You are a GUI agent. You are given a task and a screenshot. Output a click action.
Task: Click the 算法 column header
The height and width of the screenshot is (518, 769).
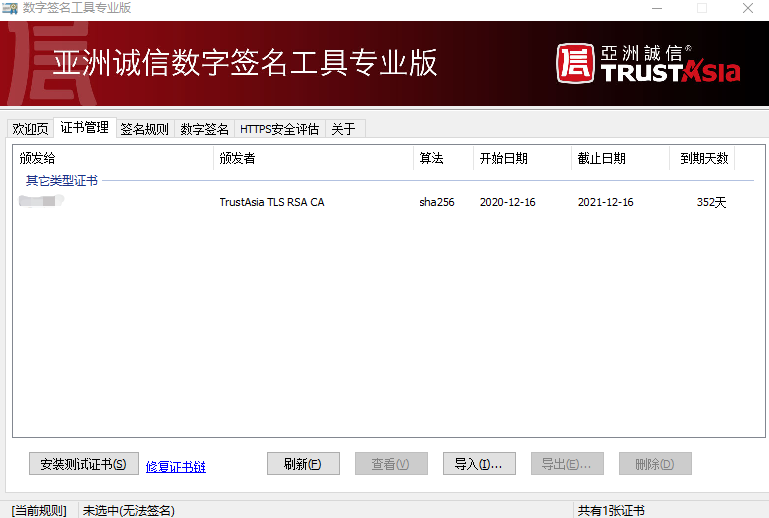pos(444,158)
